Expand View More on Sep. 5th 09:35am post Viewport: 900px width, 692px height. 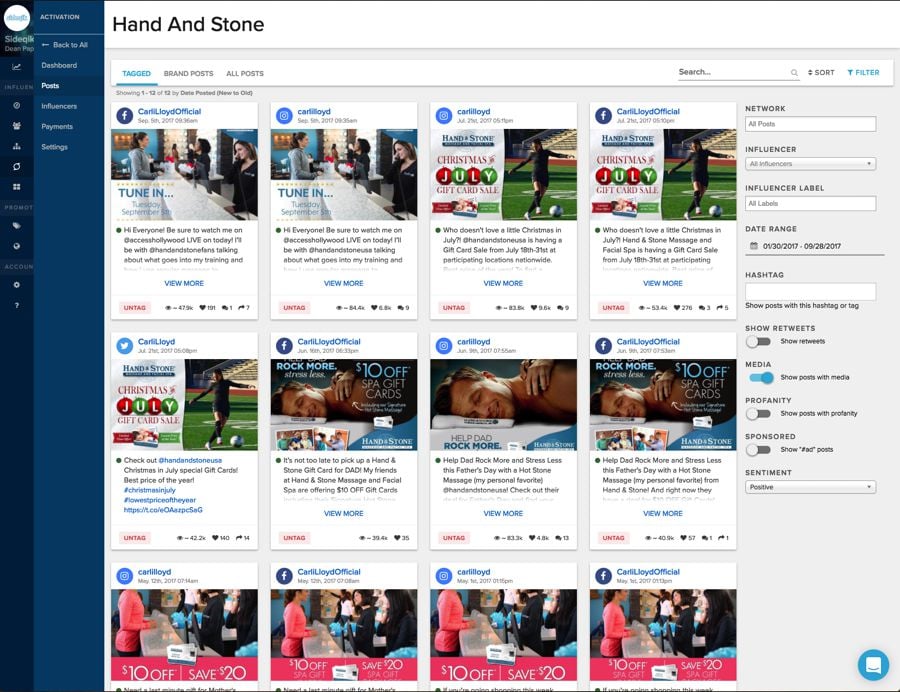[x=344, y=283]
